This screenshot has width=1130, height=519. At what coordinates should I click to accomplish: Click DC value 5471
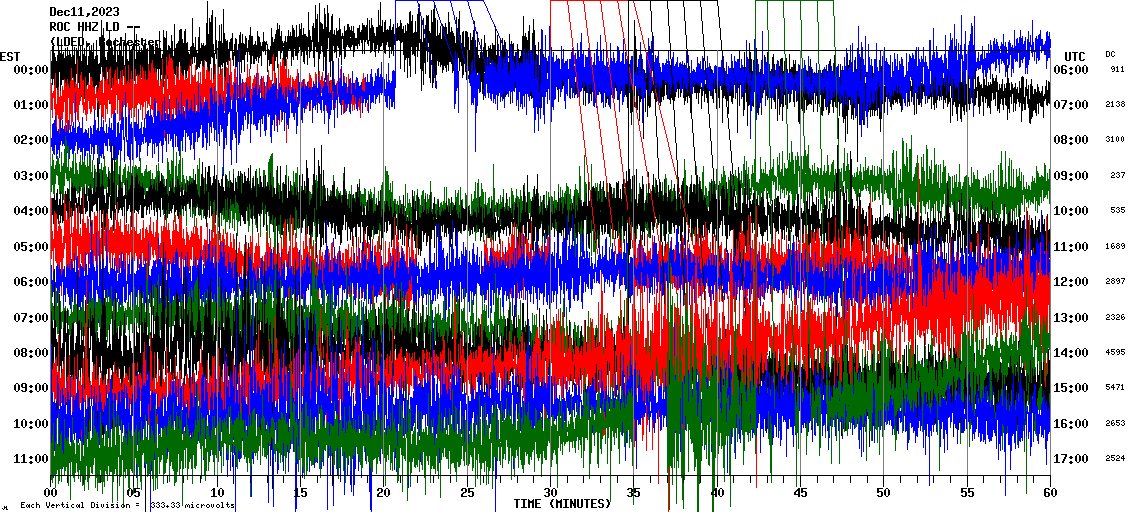1116,389
